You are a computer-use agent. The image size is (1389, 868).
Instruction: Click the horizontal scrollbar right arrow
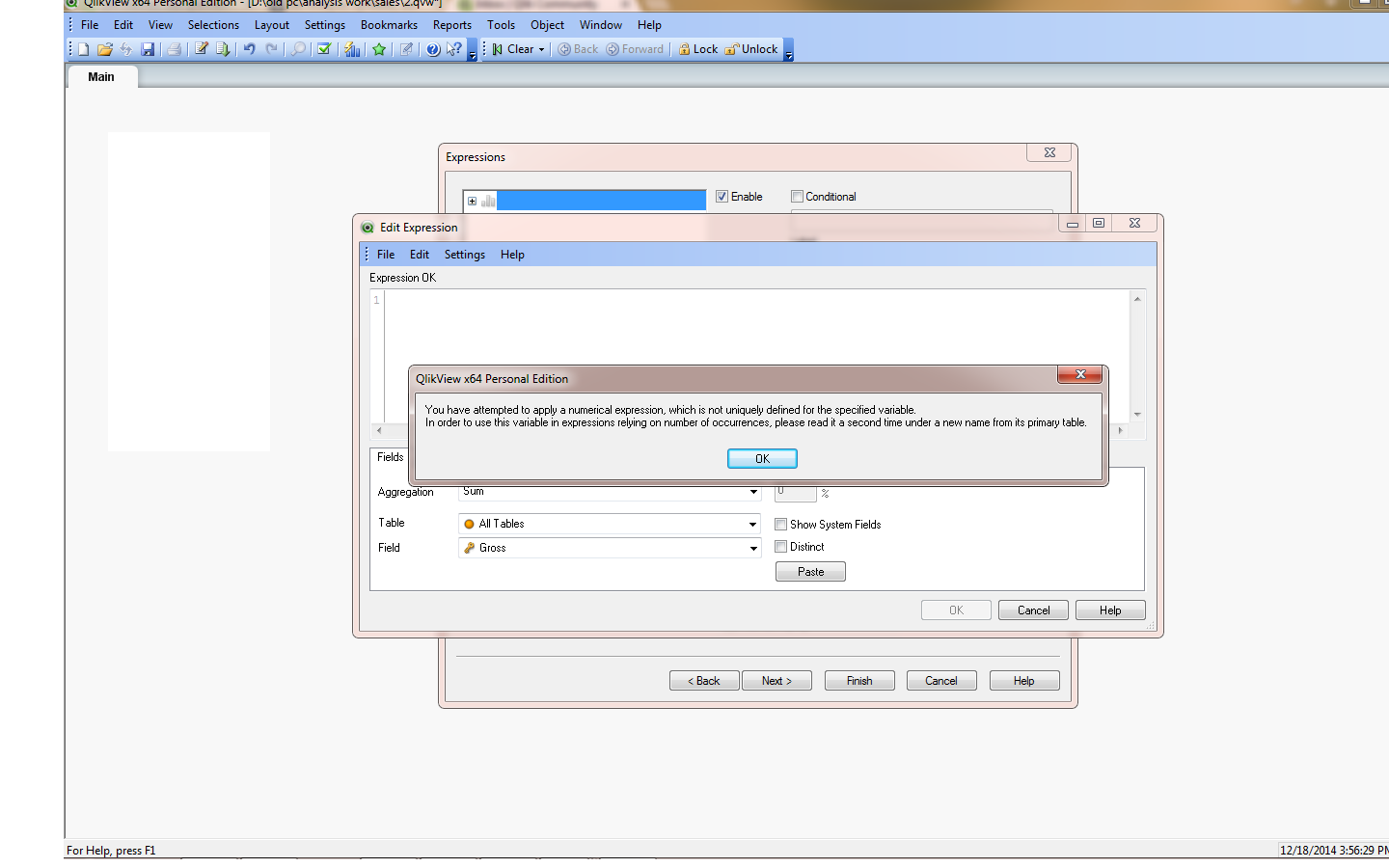pos(1120,431)
